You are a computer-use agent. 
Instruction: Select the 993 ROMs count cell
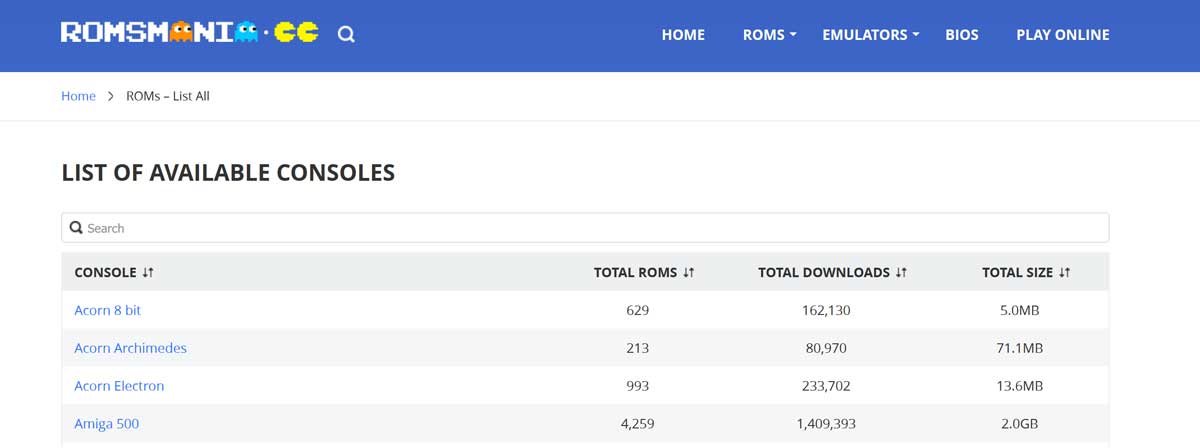point(638,386)
